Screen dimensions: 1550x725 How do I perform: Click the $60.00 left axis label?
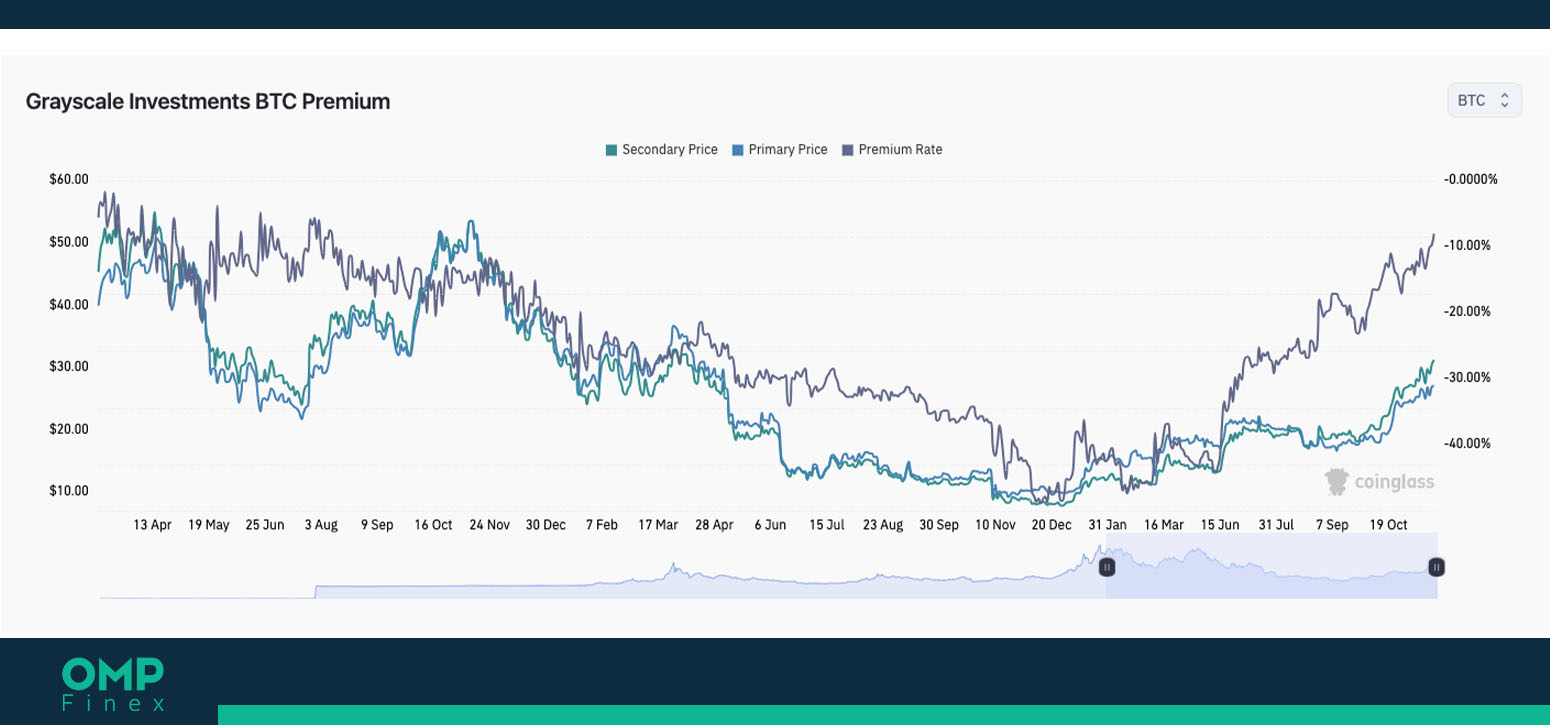[x=69, y=179]
